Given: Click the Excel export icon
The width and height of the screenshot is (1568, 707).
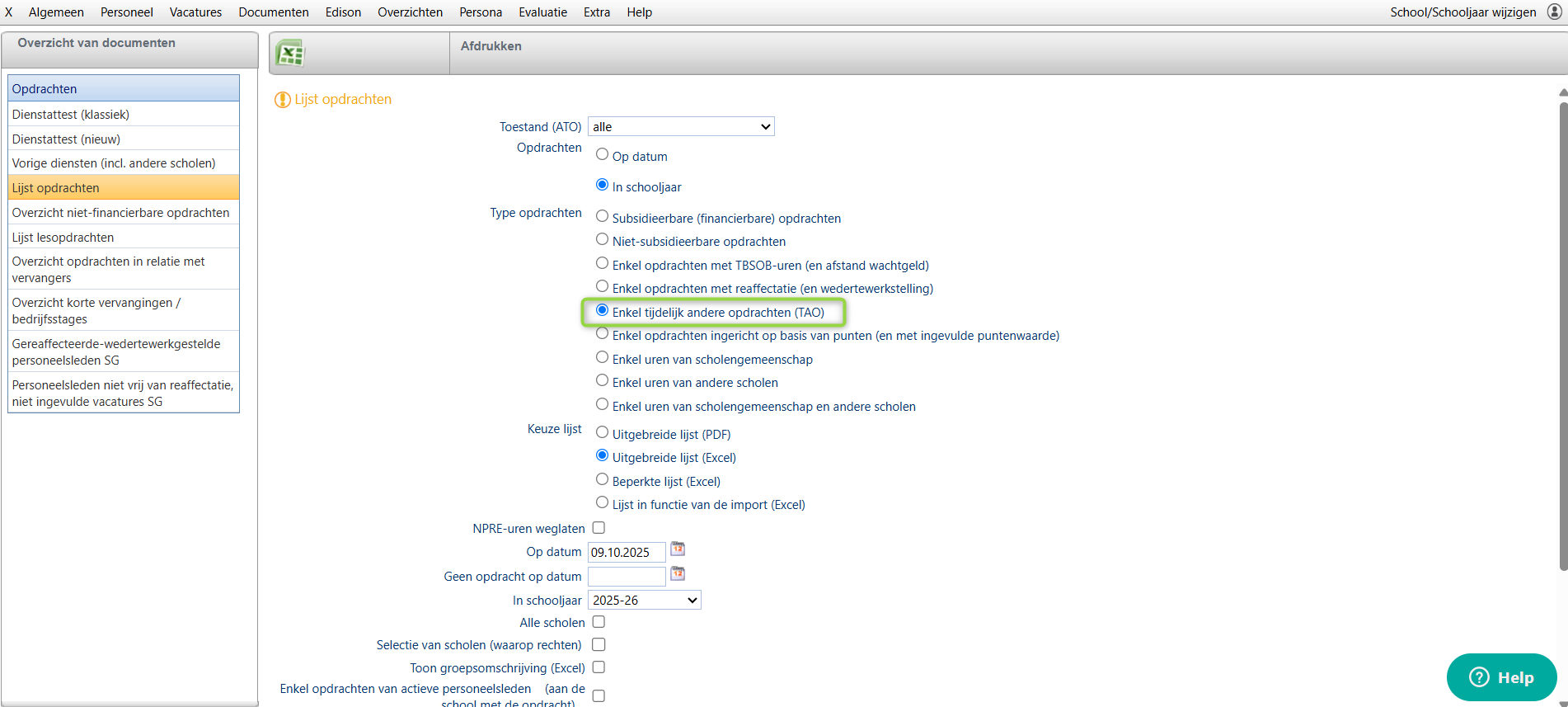Looking at the screenshot, I should pos(289,54).
